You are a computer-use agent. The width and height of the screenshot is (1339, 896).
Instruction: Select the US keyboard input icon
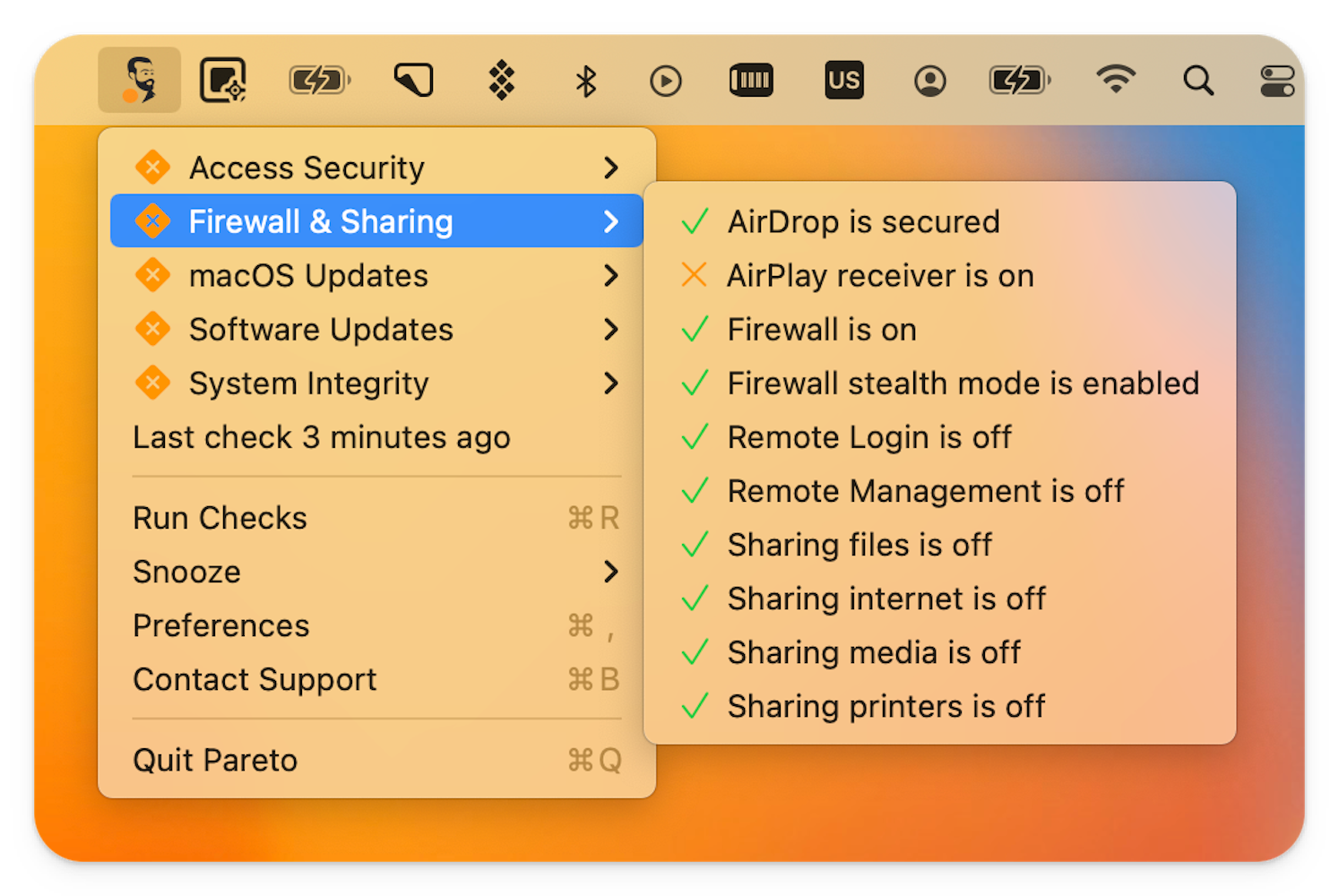tap(842, 80)
